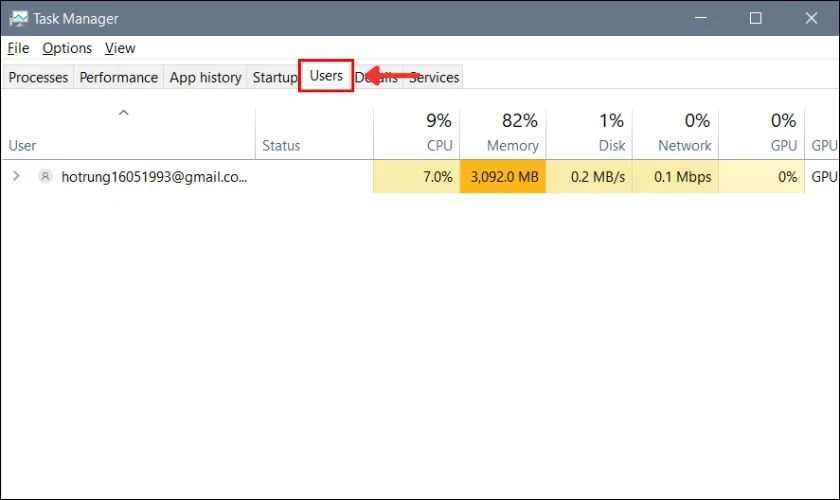Expand the hotrung16051993 user row chevron
Image resolution: width=840 pixels, height=500 pixels.
coord(16,176)
